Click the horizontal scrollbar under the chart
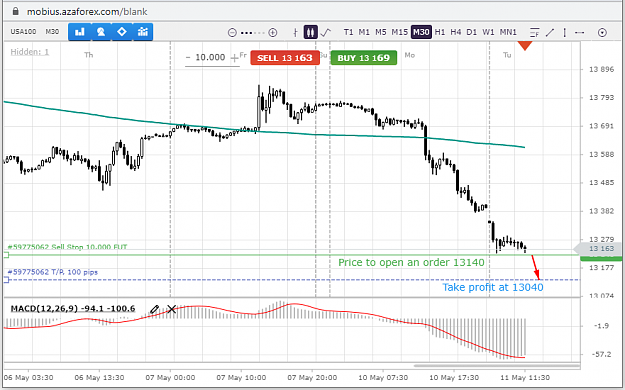Image resolution: width=625 pixels, height=390 pixels. click(x=497, y=365)
